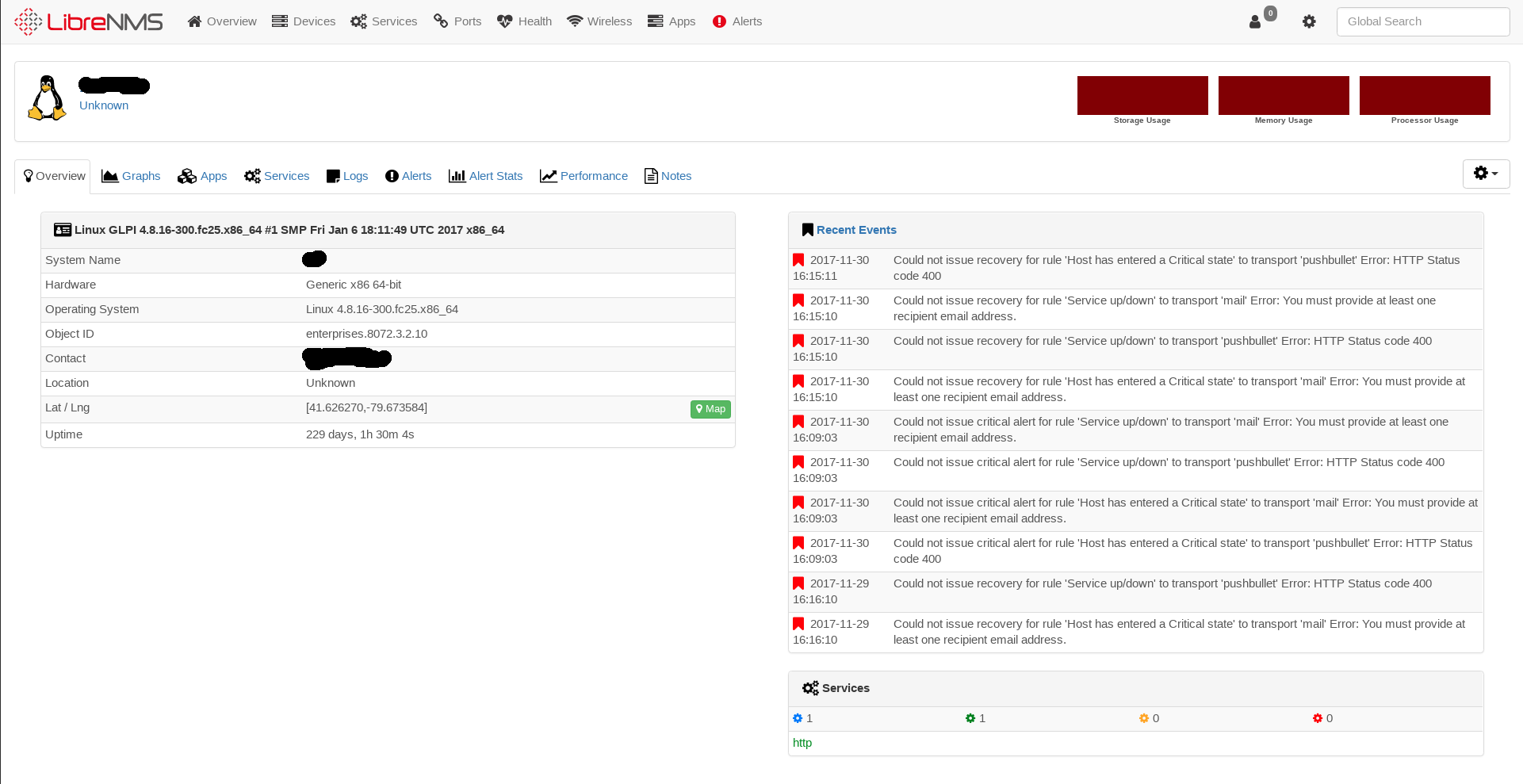Click the LibreNMS logo to go home
Image resolution: width=1523 pixels, height=784 pixels.
coord(87,21)
